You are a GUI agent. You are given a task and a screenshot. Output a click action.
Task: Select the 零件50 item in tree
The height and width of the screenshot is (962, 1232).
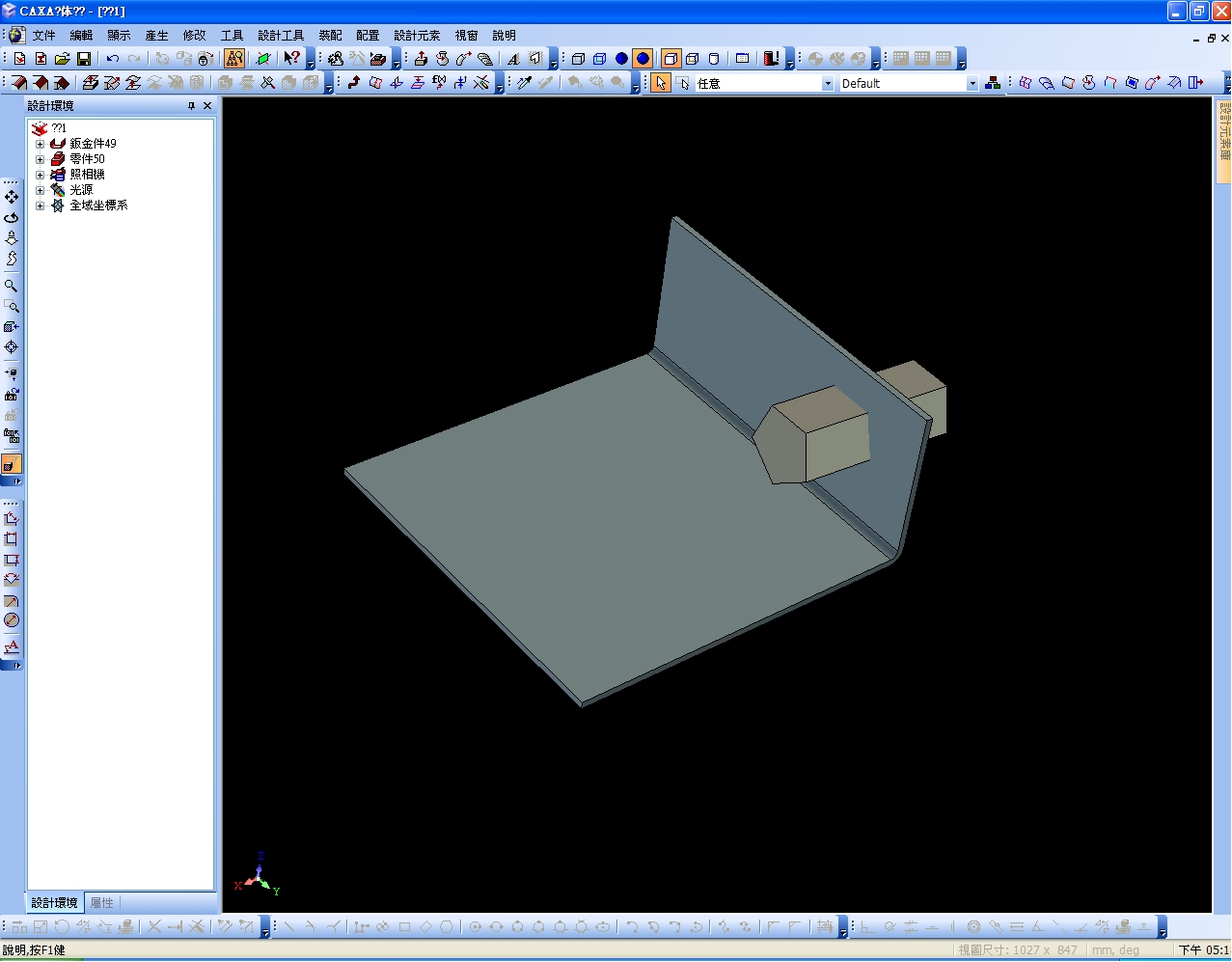pos(87,159)
